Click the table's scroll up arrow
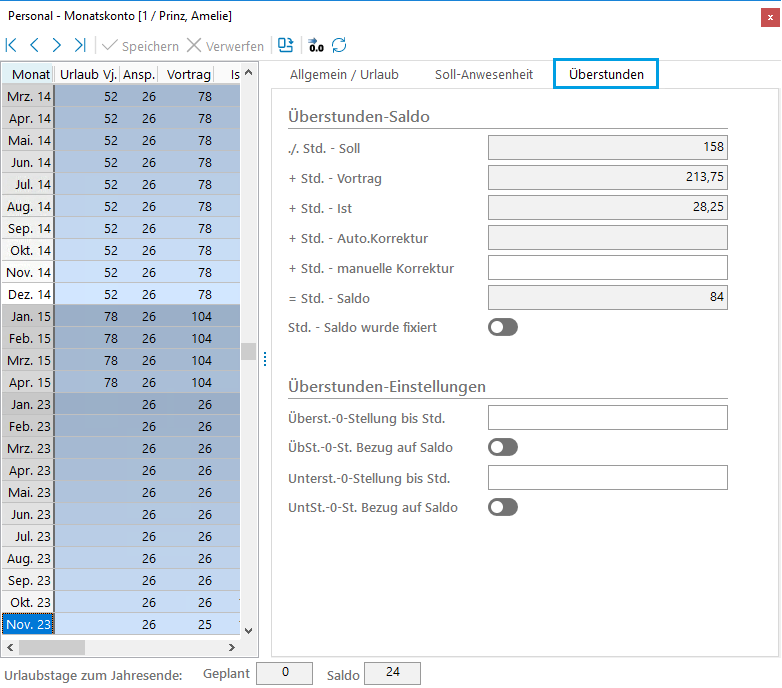Viewport: 782px width, 688px height. [249, 73]
